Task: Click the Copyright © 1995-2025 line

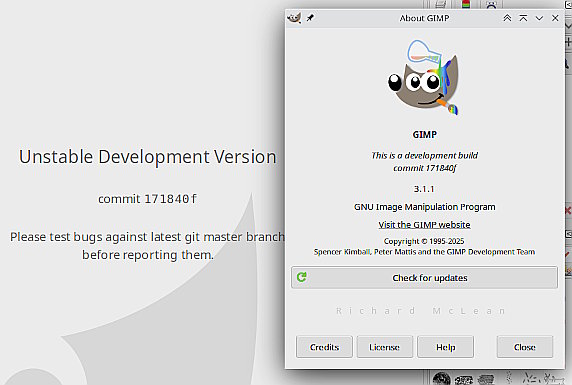Action: click(424, 241)
